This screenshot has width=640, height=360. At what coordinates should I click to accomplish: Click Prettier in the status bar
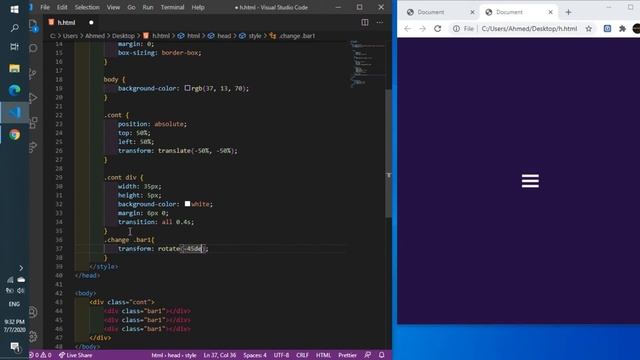pos(347,355)
